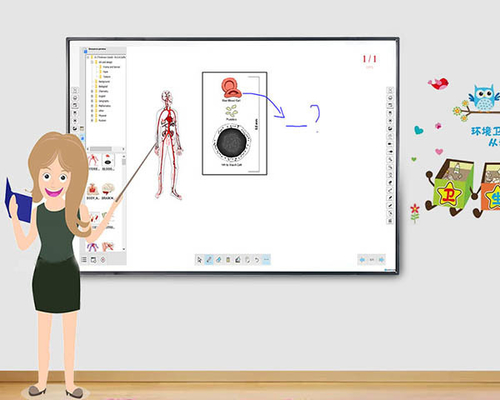Click the red circular icon at resource panel bottom
This screenshot has width=500, height=400.
click(103, 260)
